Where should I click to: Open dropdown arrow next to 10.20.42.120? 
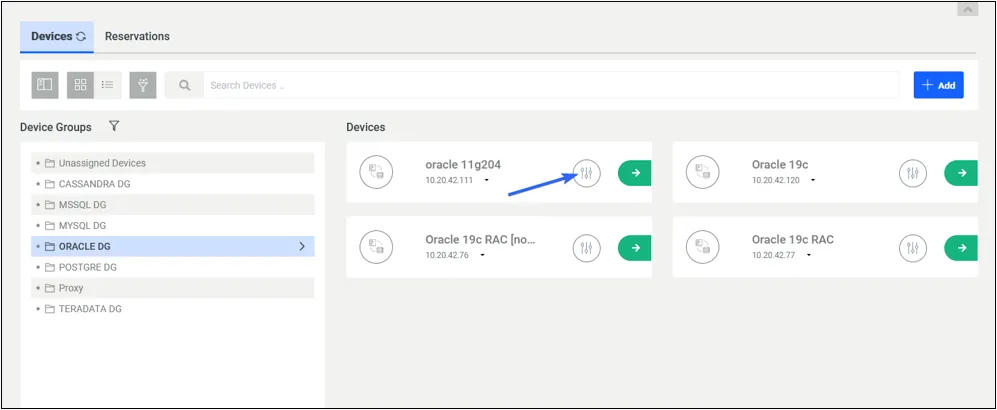(x=813, y=181)
